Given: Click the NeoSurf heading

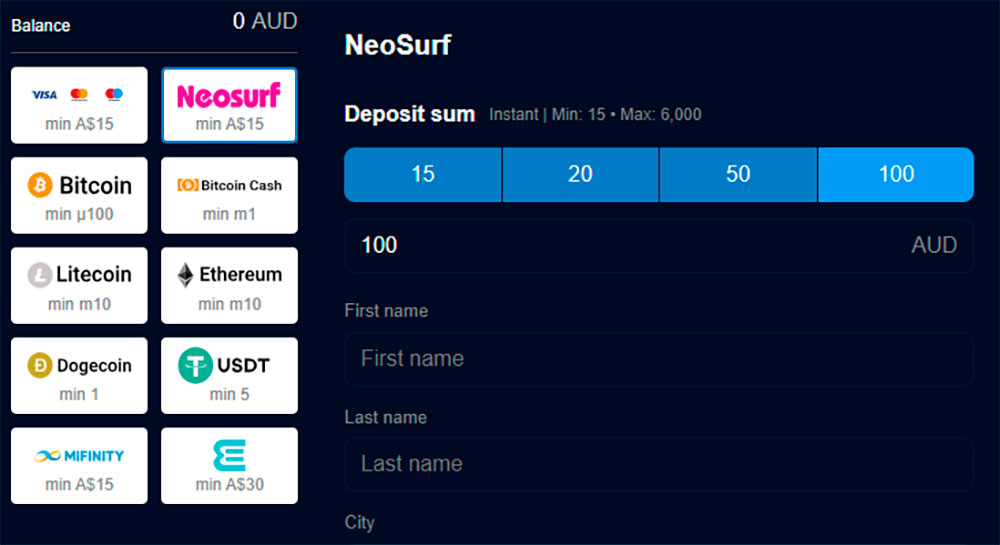Looking at the screenshot, I should tap(398, 45).
